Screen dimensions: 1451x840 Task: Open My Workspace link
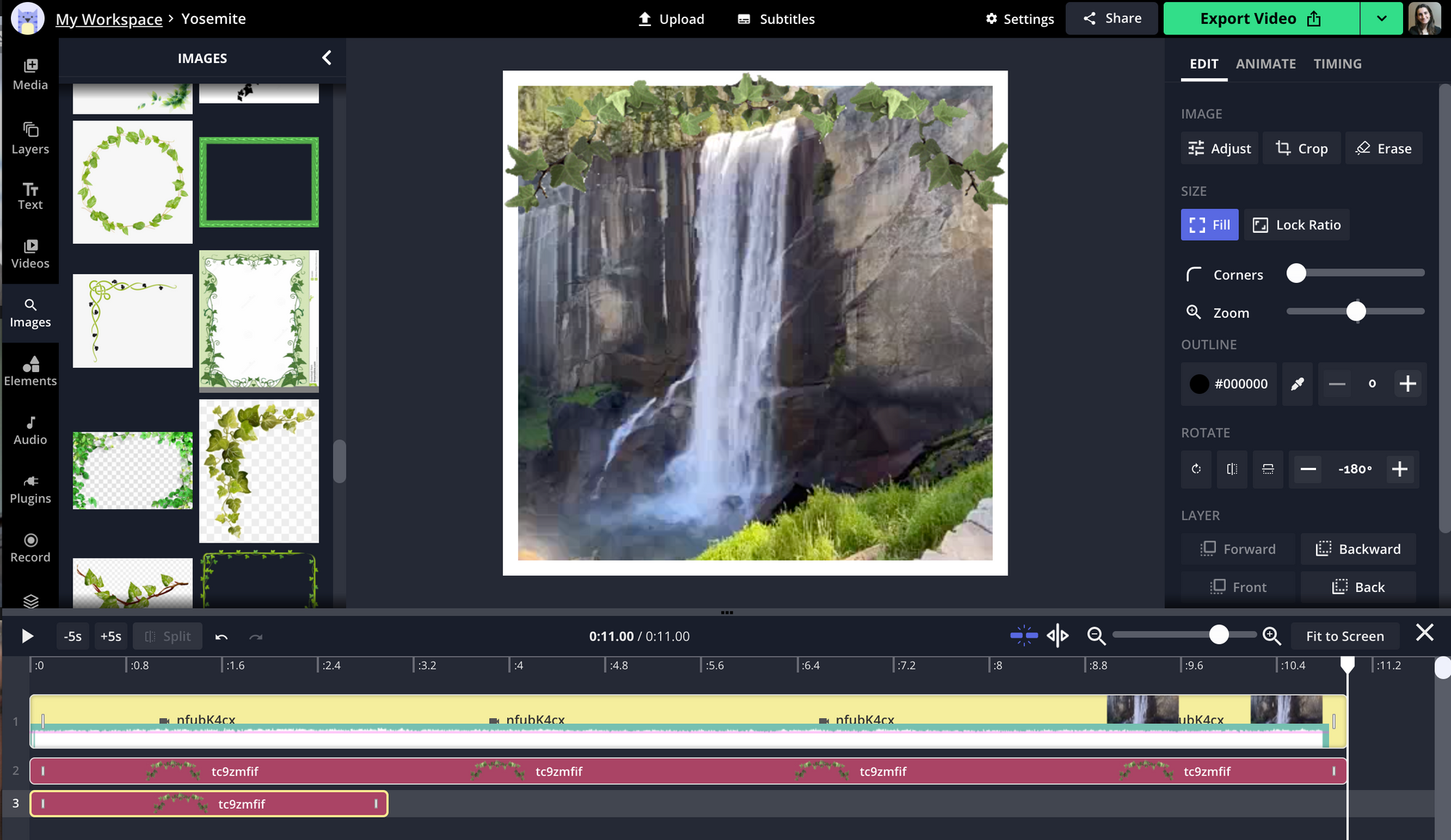click(109, 19)
